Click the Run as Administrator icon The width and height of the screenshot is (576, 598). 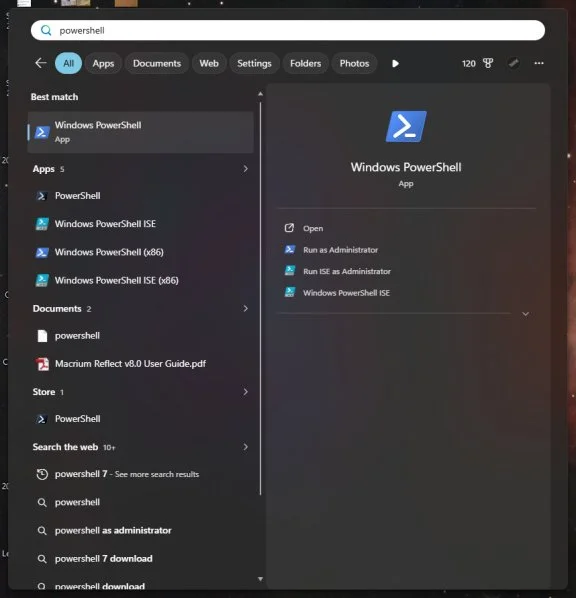[x=290, y=249]
